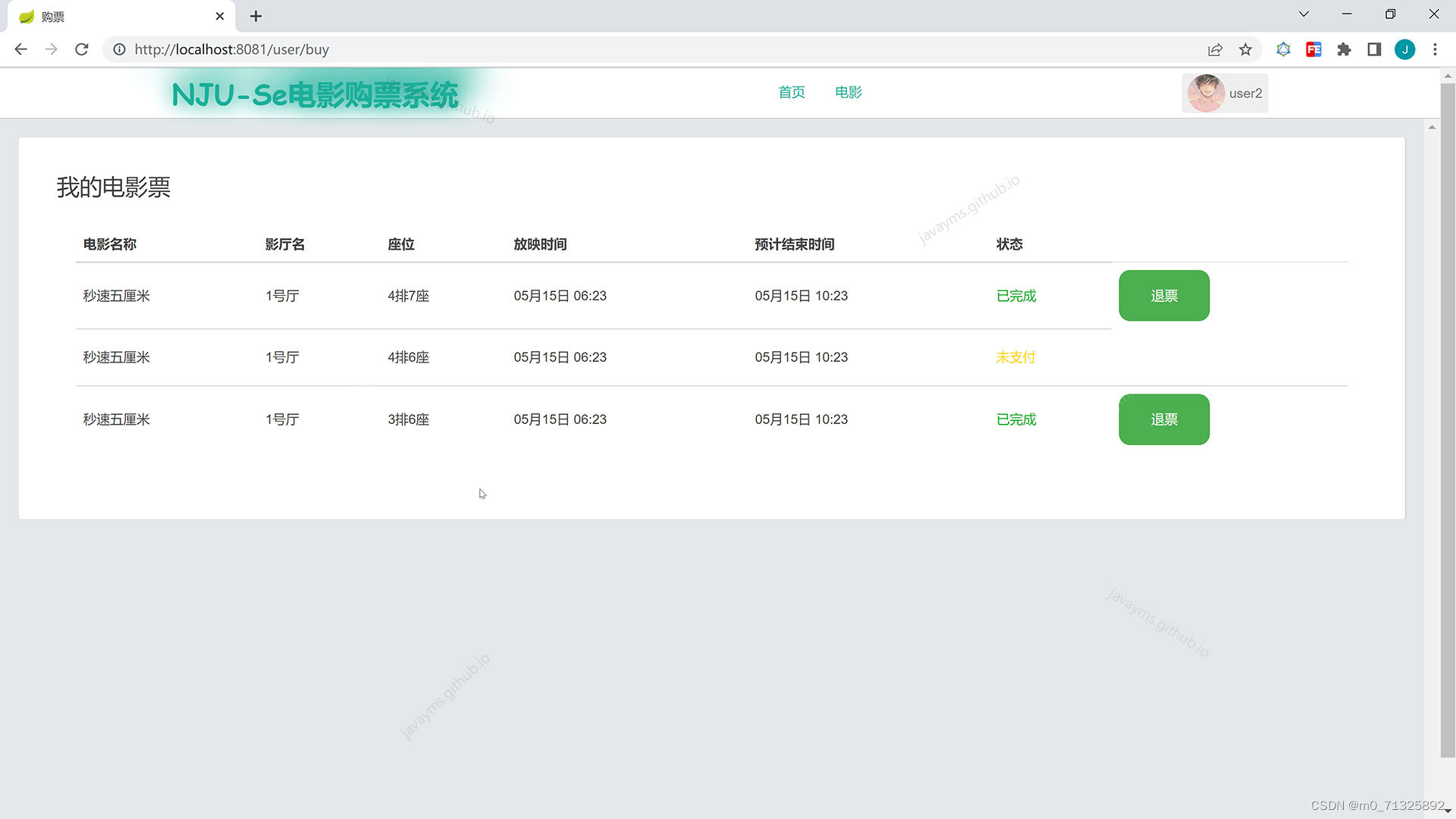This screenshot has height=819, width=1456.
Task: Open Chrome profile J avatar
Action: [x=1404, y=49]
